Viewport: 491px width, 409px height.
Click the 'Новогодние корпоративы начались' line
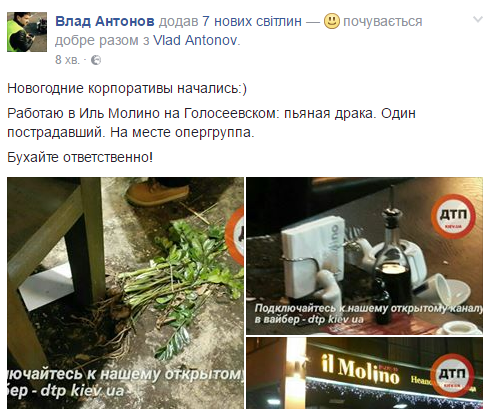tap(127, 89)
